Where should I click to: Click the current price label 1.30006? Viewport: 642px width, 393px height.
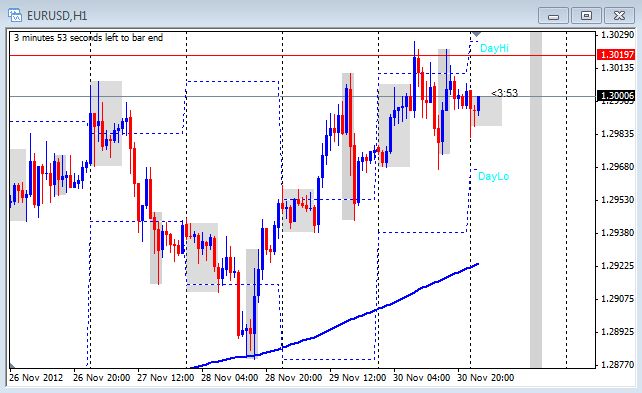[x=616, y=96]
